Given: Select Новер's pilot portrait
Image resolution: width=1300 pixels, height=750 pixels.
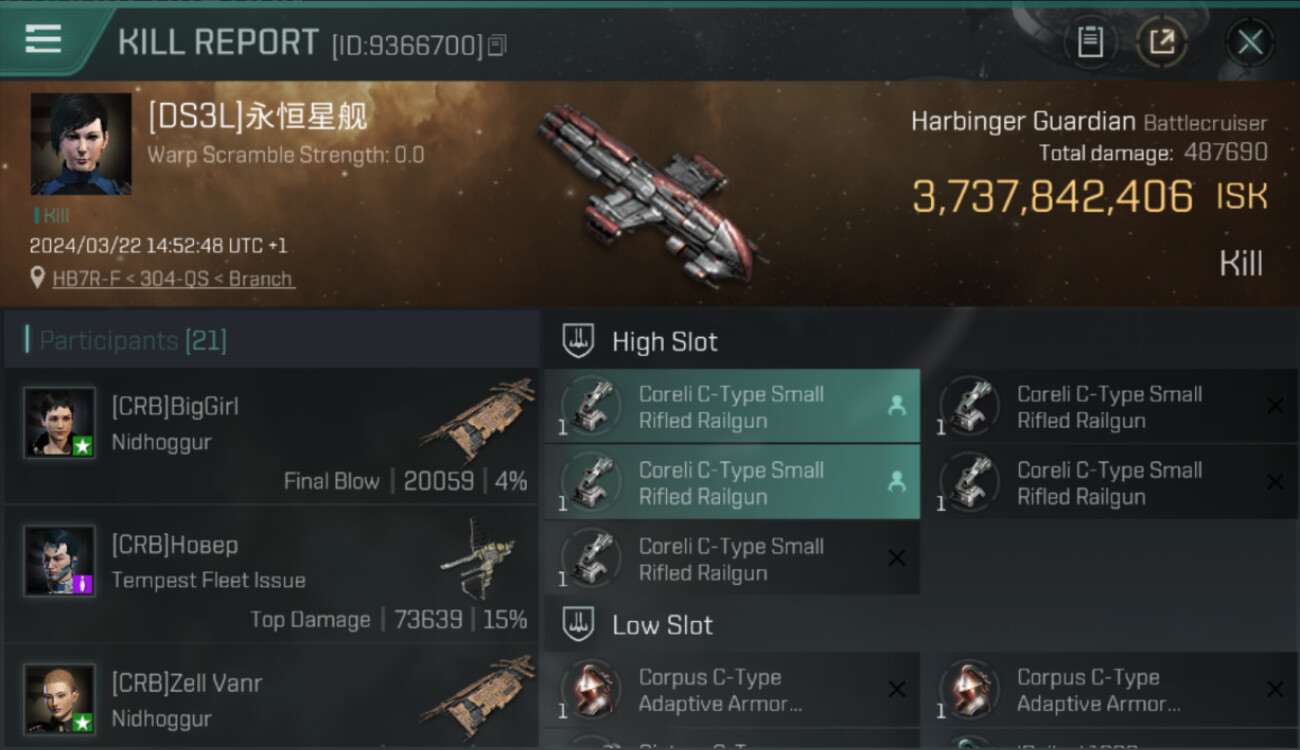Looking at the screenshot, I should 60,561.
